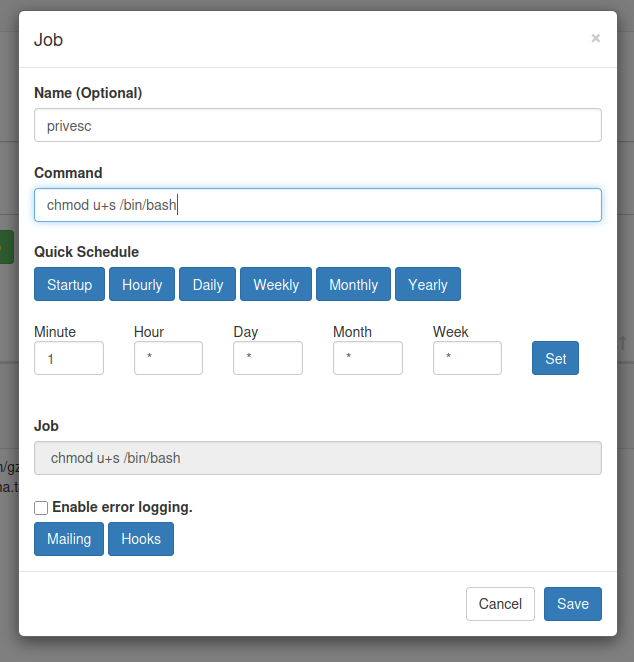Focus the Name (Optional) field
Image resolution: width=634 pixels, height=662 pixels.
tap(318, 126)
